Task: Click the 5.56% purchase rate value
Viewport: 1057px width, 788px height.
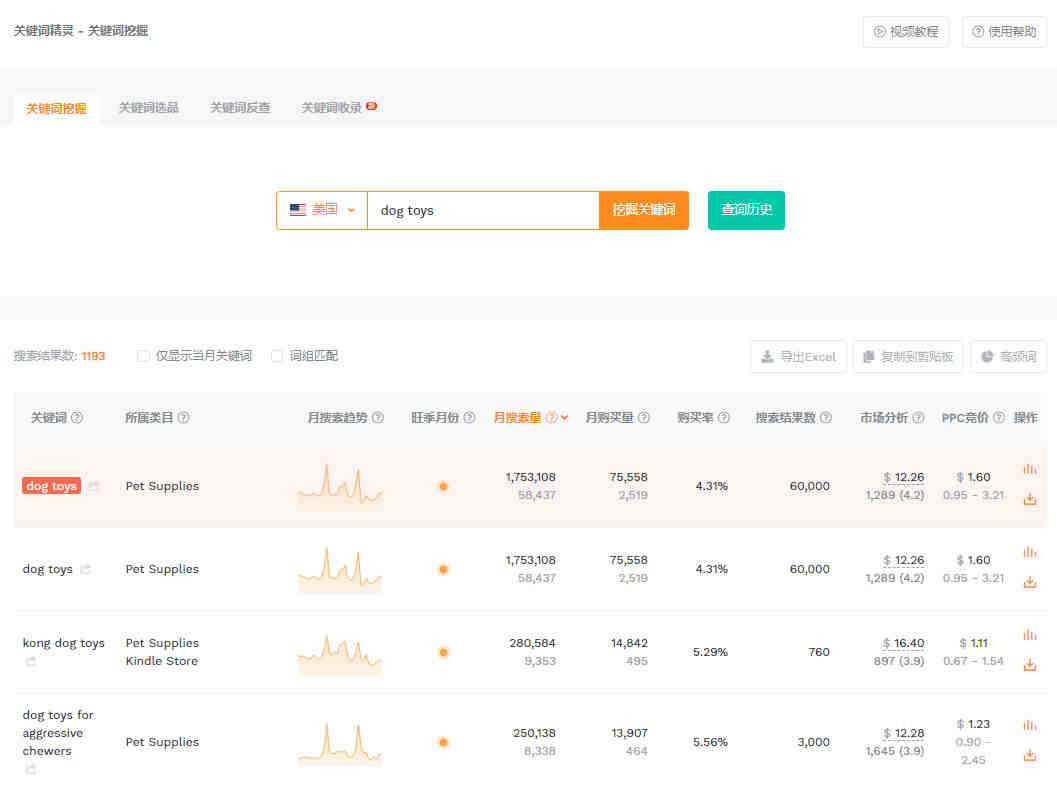Action: point(711,742)
